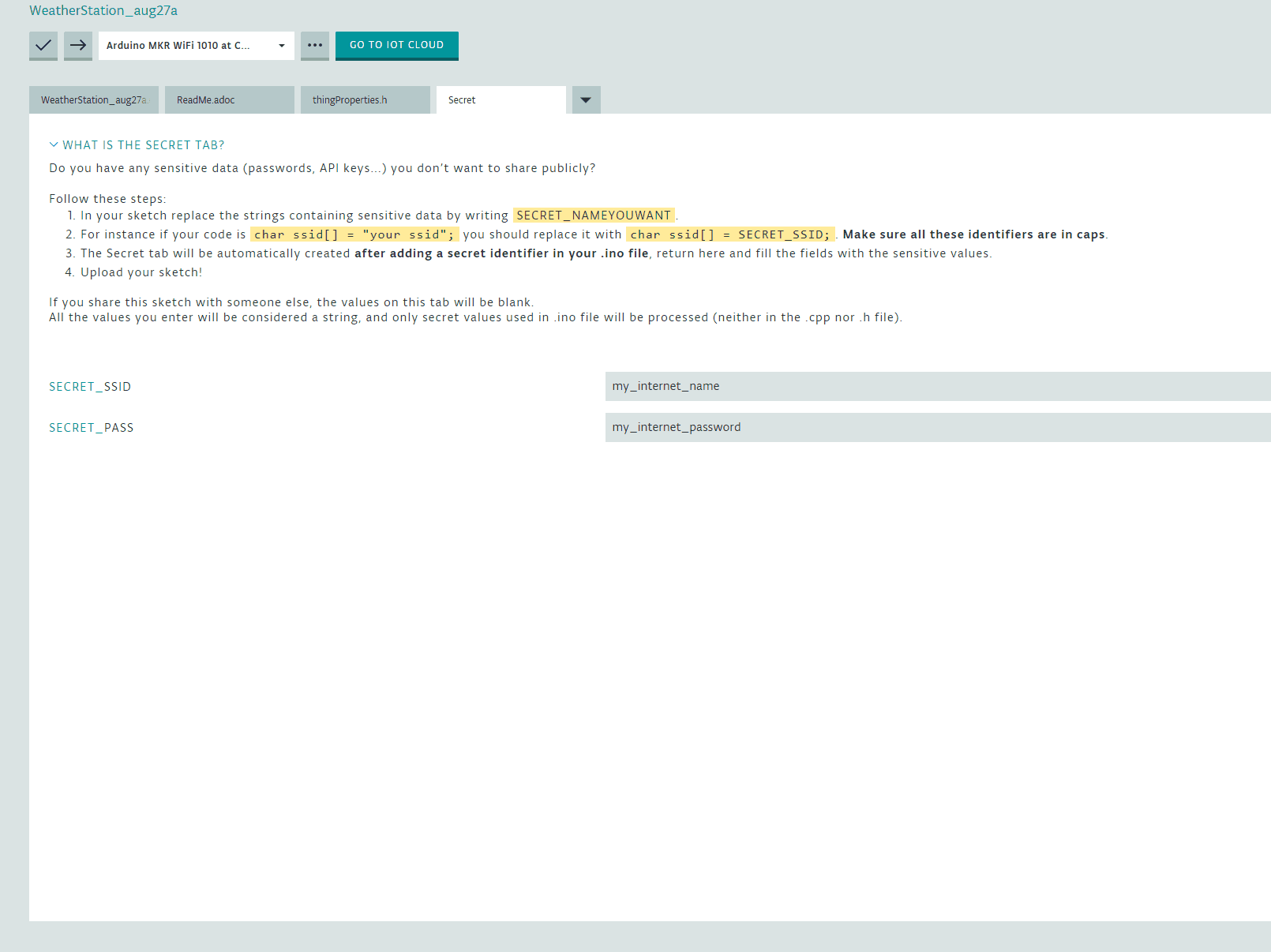This screenshot has height=952, width=1271.
Task: Click the Verify checkmark icon
Action: 43,45
